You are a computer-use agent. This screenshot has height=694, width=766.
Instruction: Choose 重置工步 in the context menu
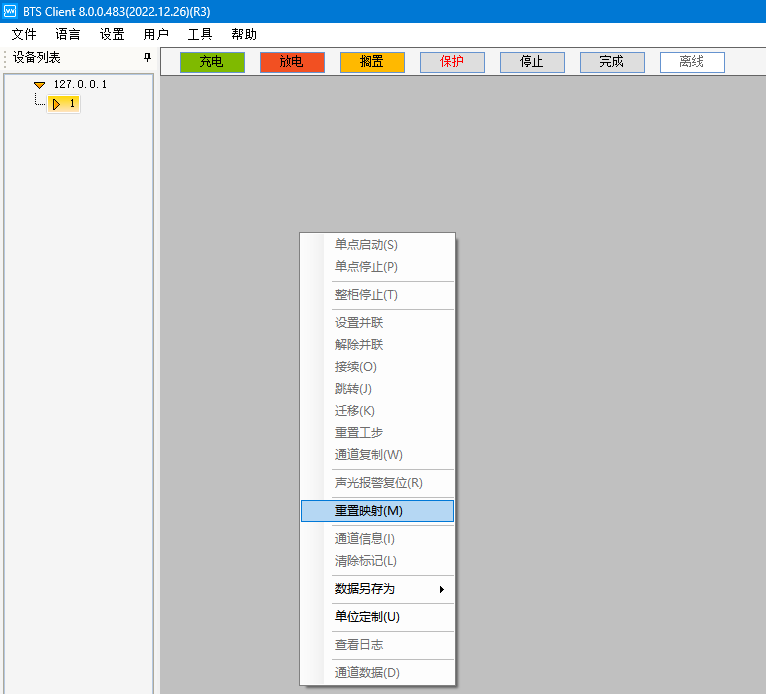pyautogui.click(x=377, y=433)
